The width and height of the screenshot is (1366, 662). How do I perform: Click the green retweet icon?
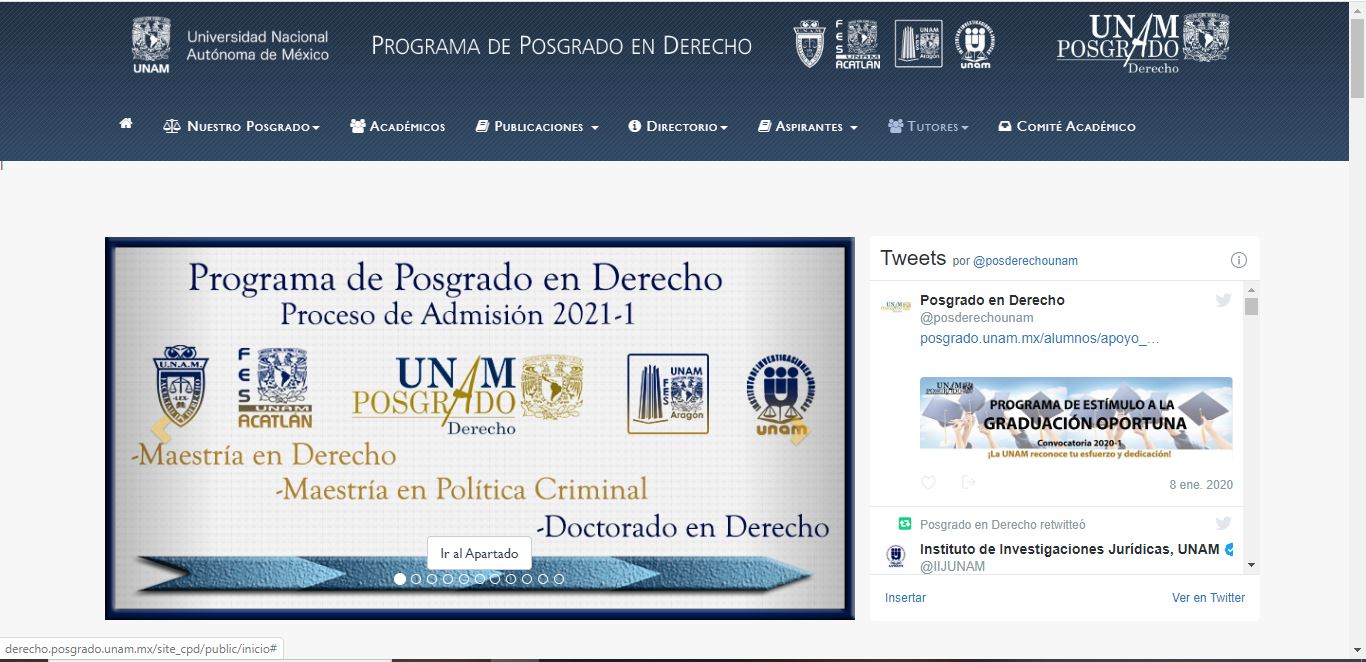905,523
